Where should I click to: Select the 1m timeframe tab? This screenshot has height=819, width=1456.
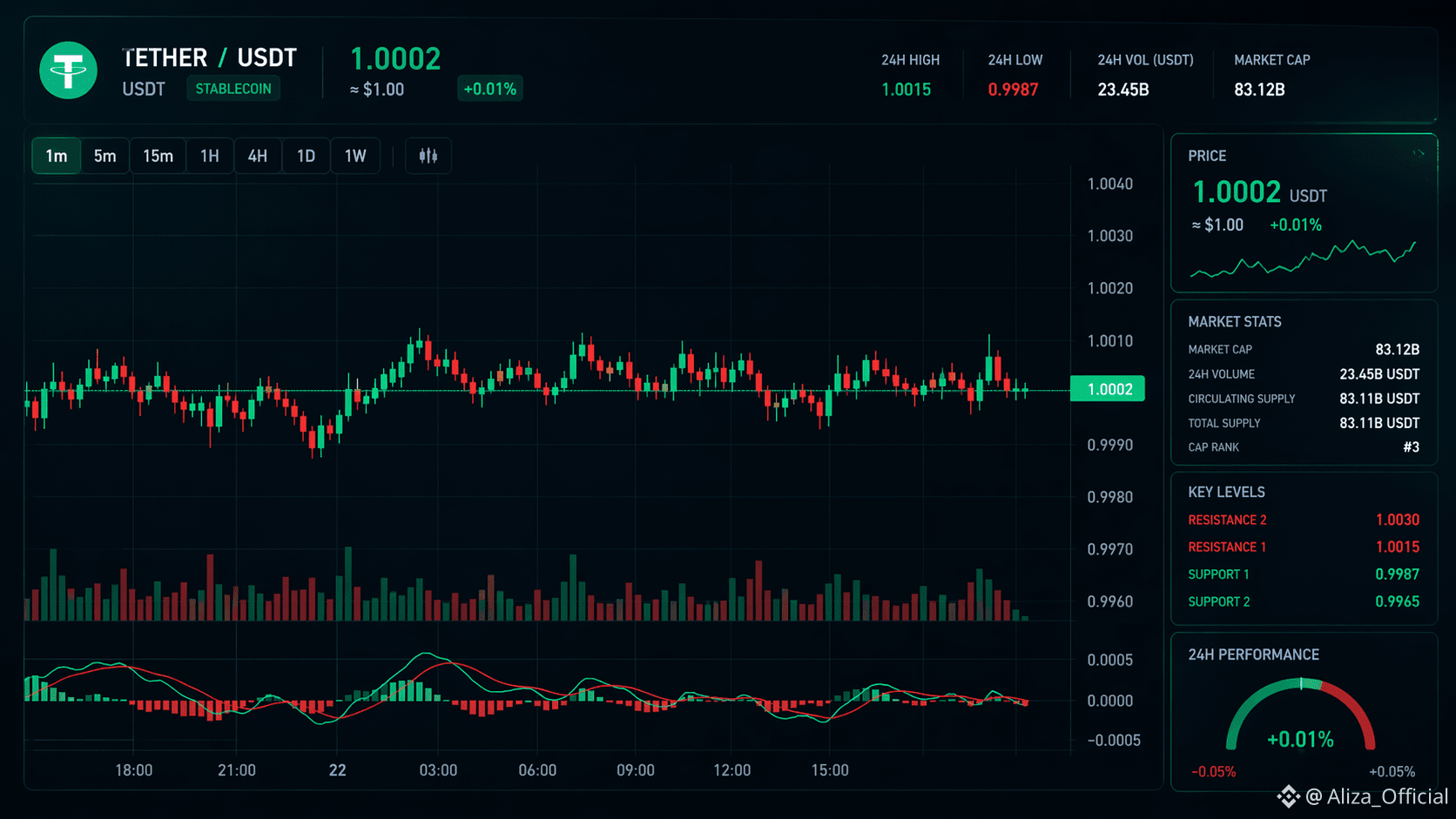pyautogui.click(x=57, y=156)
